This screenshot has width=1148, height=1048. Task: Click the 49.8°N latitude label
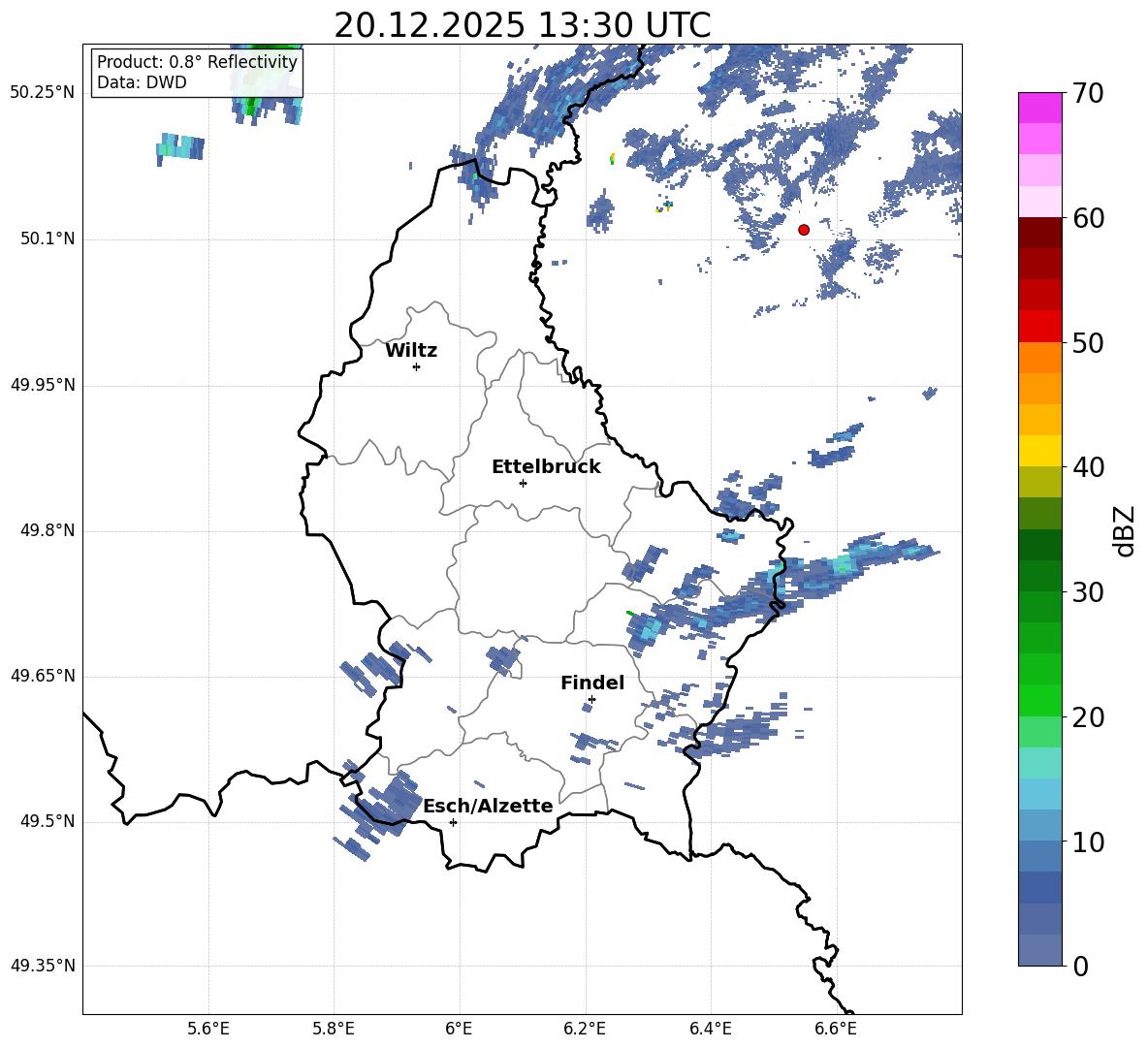tap(48, 530)
